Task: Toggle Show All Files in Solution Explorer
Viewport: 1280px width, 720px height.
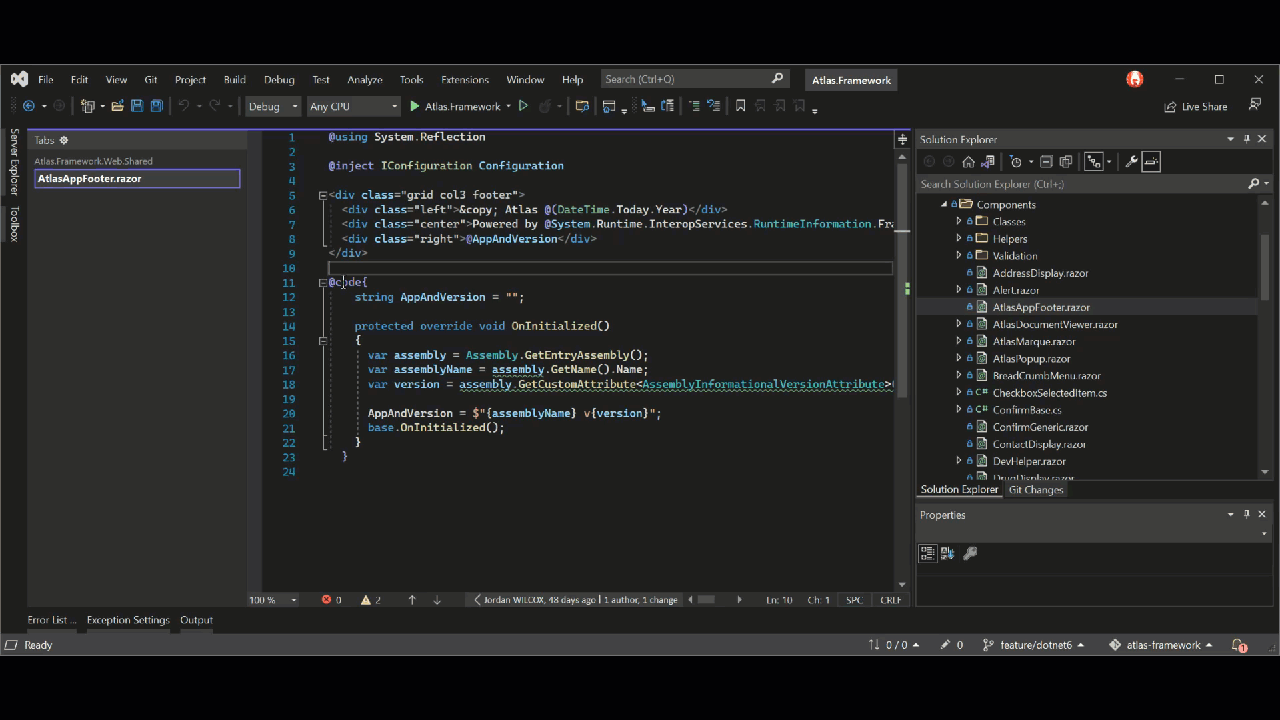Action: coord(1066,162)
